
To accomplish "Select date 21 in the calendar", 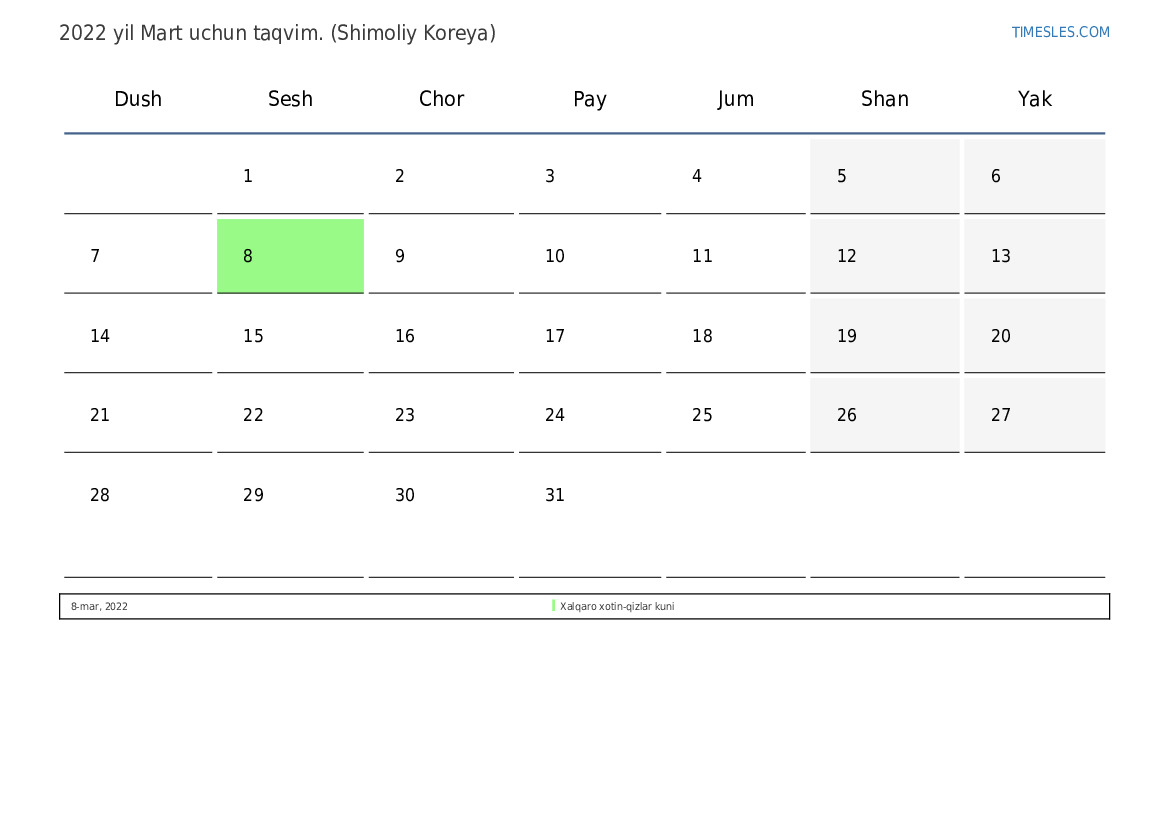I will pyautogui.click(x=138, y=415).
